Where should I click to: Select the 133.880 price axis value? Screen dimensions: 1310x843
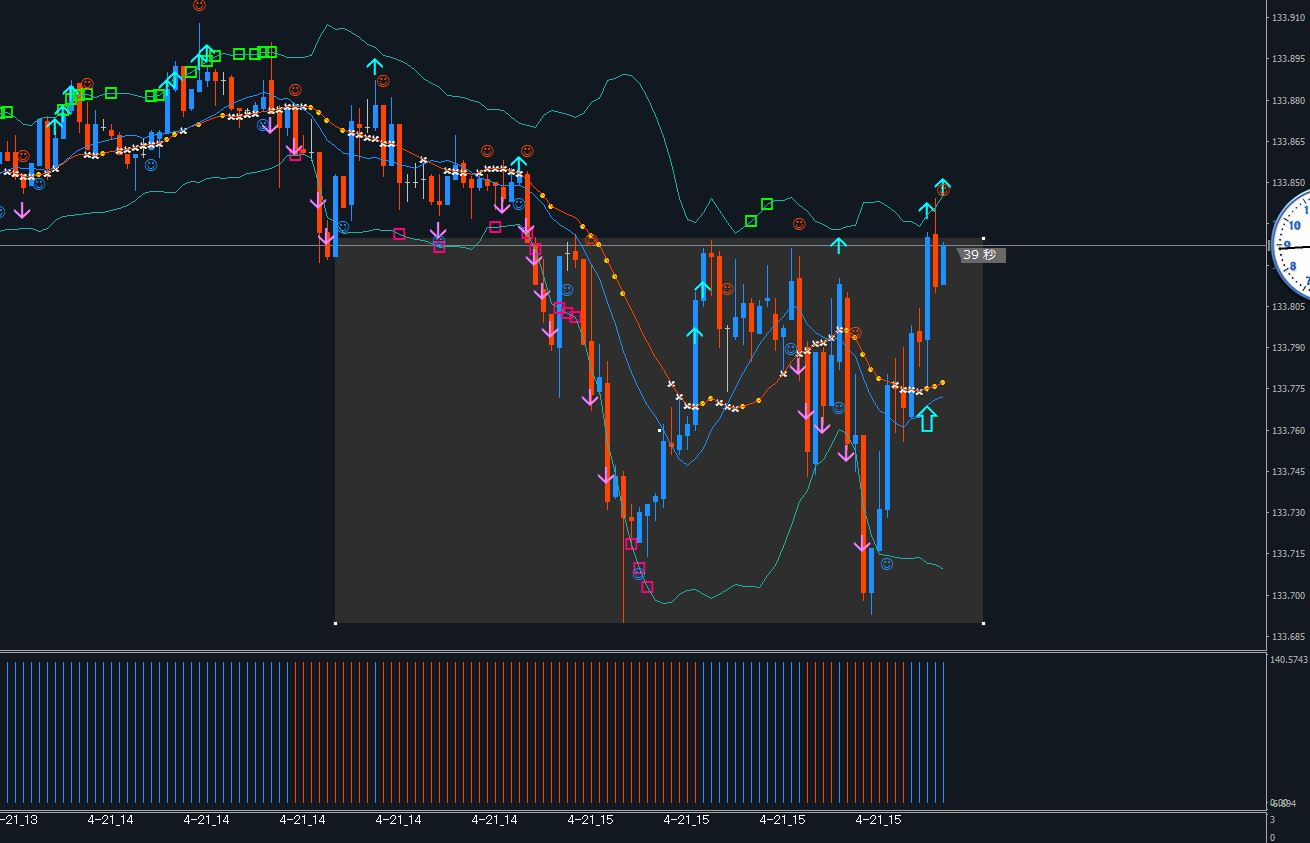1289,101
